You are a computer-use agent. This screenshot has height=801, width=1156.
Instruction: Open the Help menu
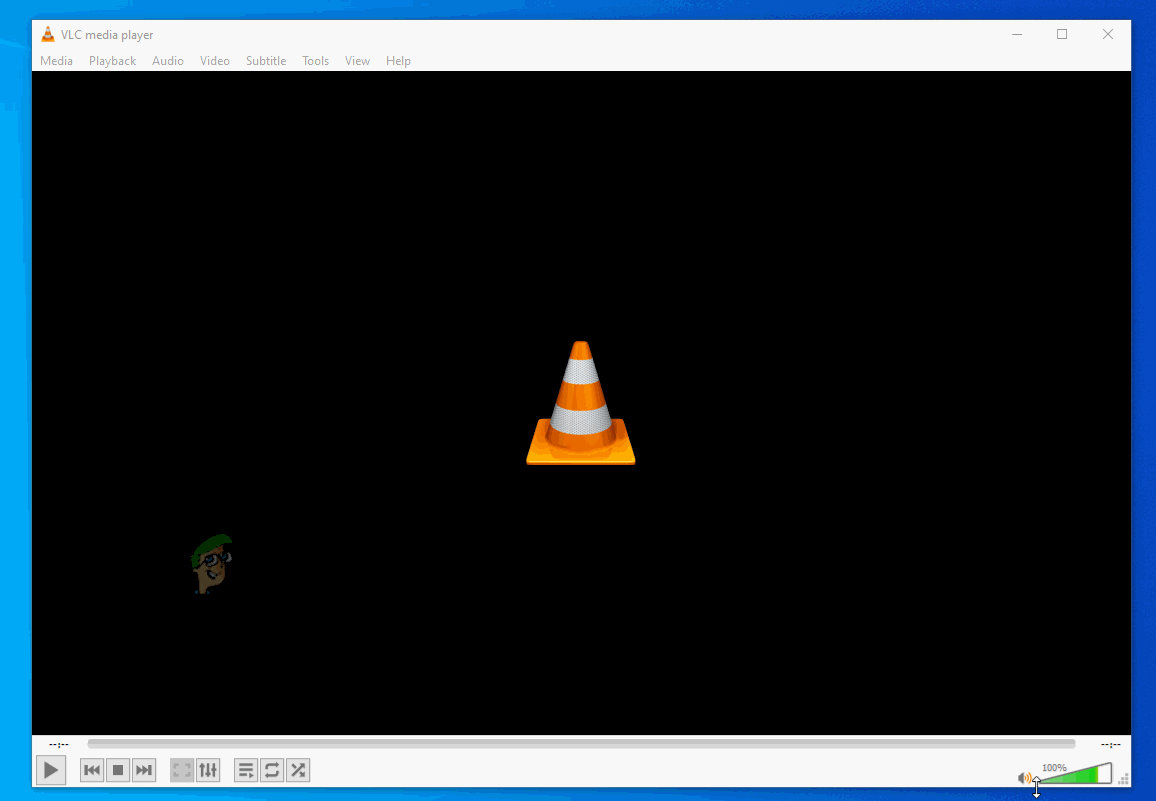398,60
